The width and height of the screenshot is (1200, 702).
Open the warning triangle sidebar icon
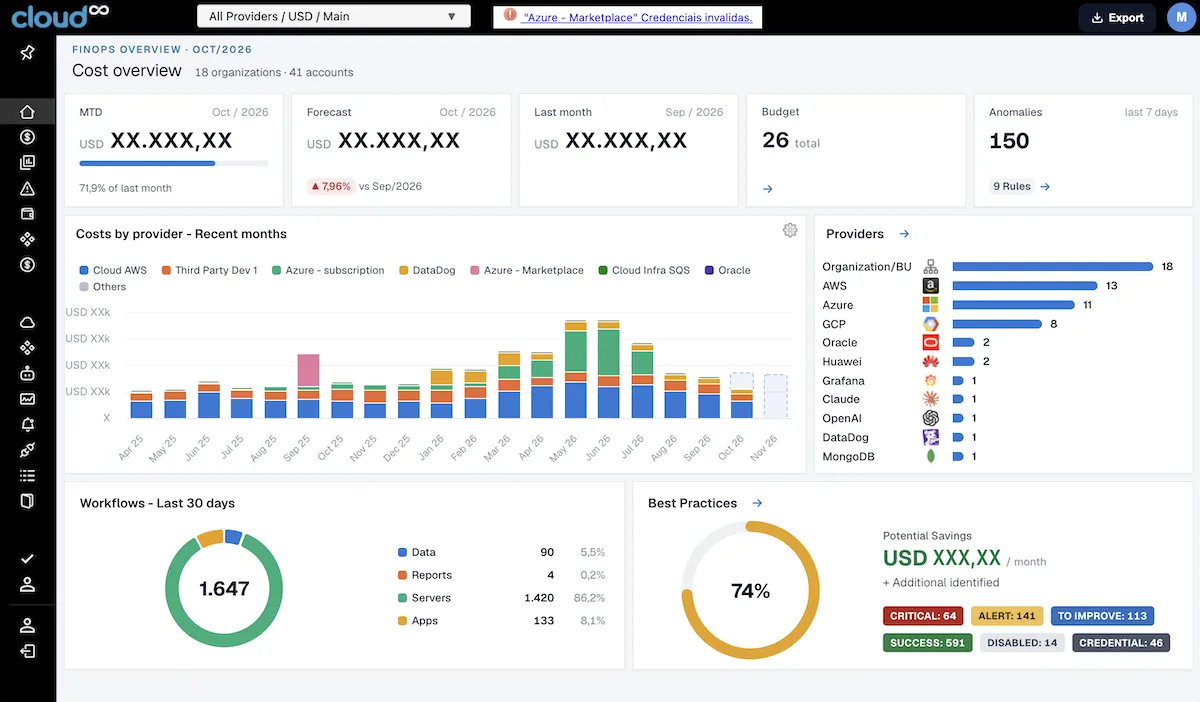point(28,188)
